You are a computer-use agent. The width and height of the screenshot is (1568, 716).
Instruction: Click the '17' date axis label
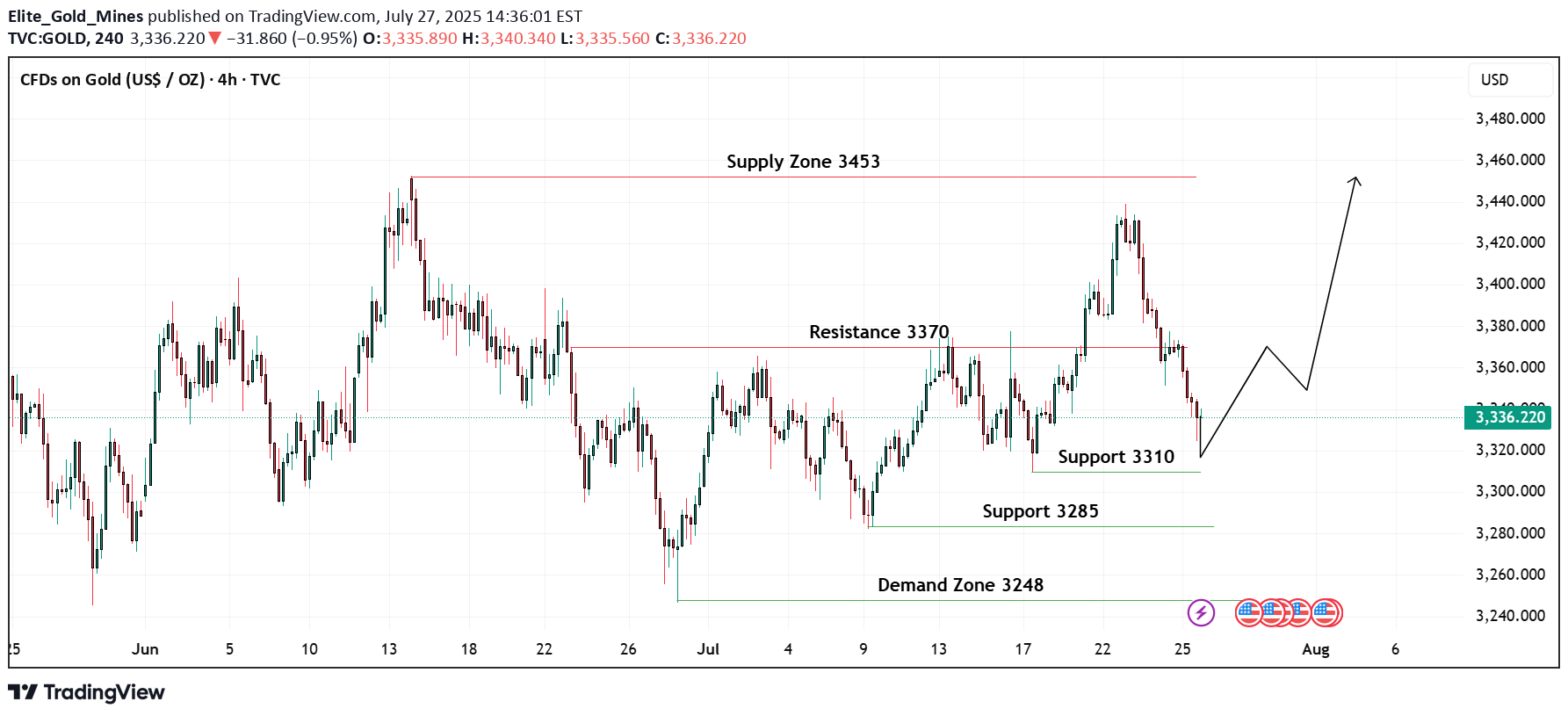(1022, 649)
